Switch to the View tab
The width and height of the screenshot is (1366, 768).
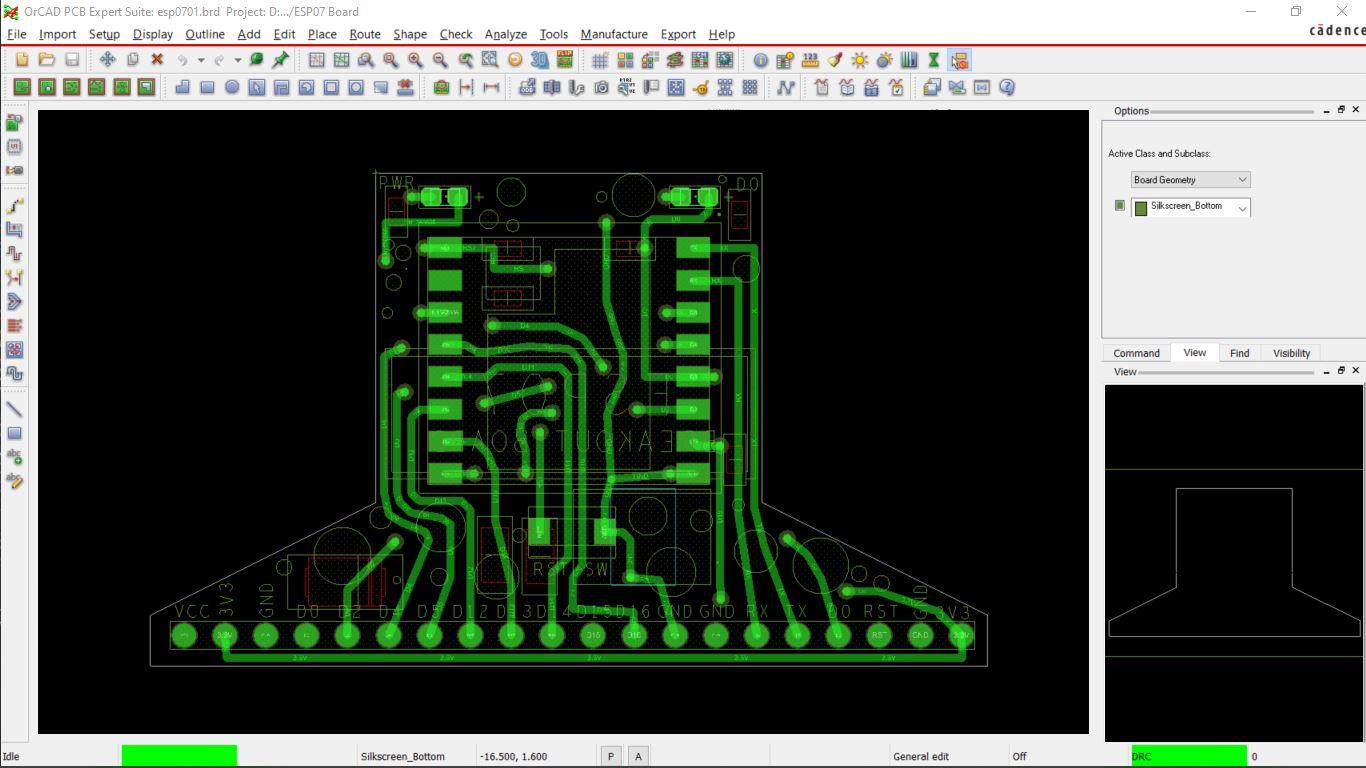click(1195, 352)
